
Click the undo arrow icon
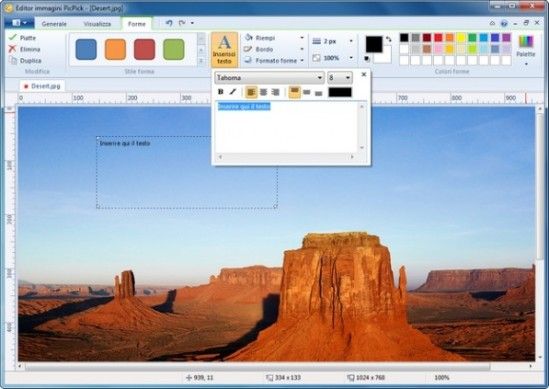point(169,23)
